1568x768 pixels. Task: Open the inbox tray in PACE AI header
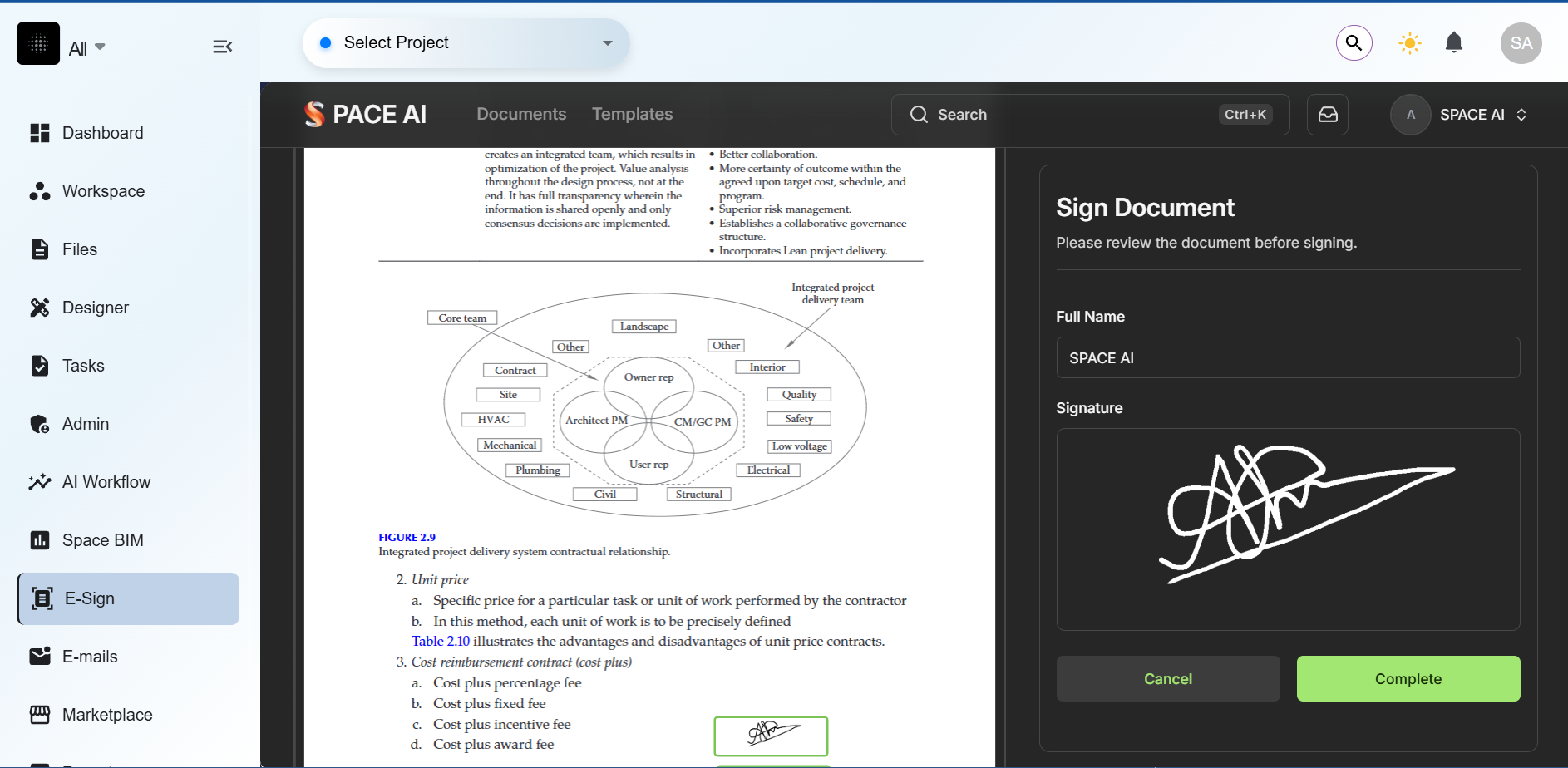point(1327,114)
